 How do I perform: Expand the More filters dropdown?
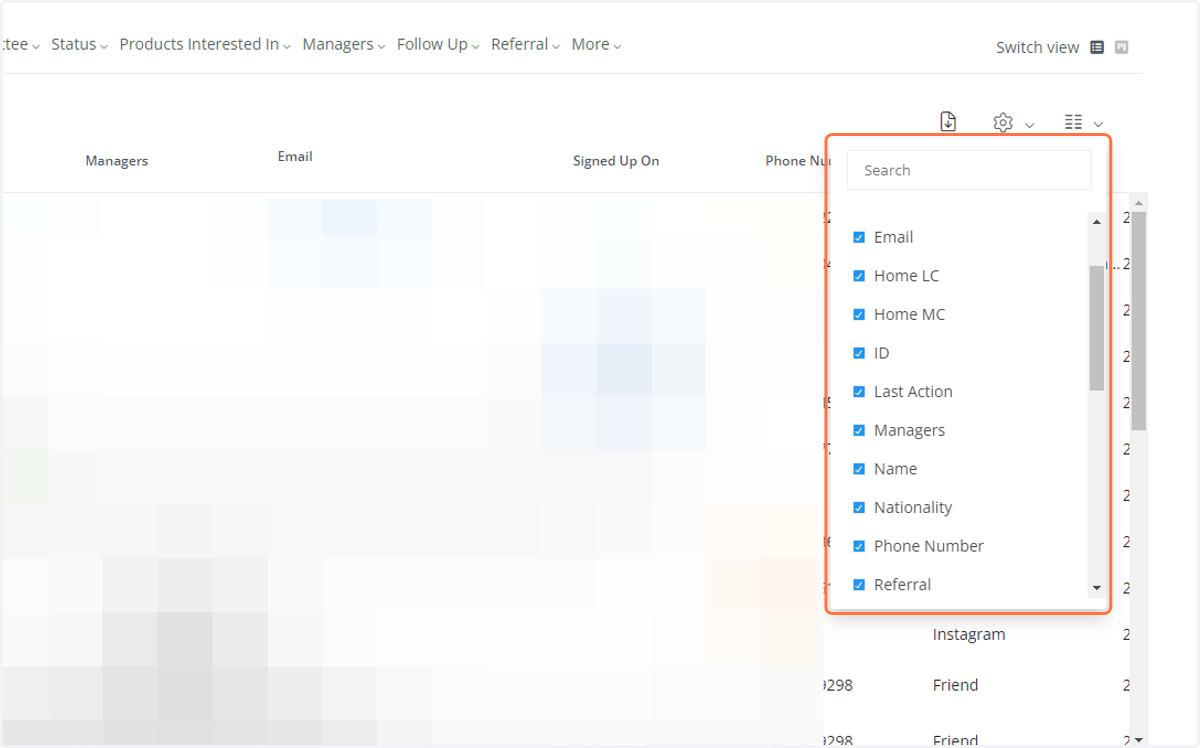[x=596, y=44]
